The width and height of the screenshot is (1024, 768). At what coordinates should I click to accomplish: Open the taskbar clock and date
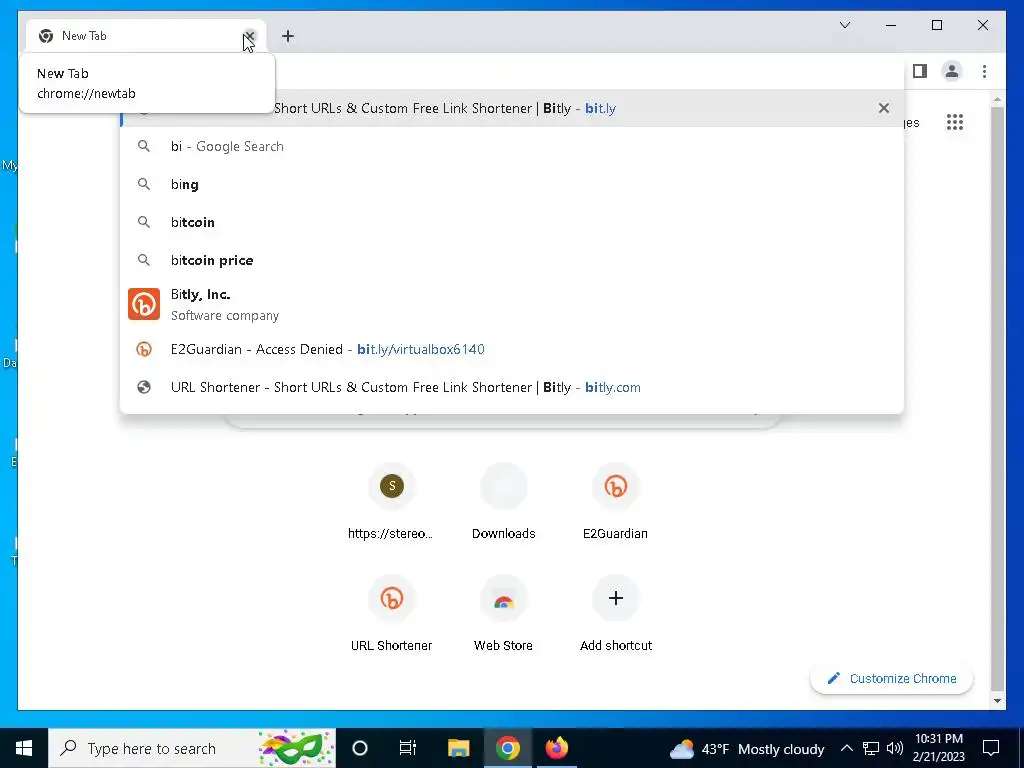pyautogui.click(x=938, y=748)
